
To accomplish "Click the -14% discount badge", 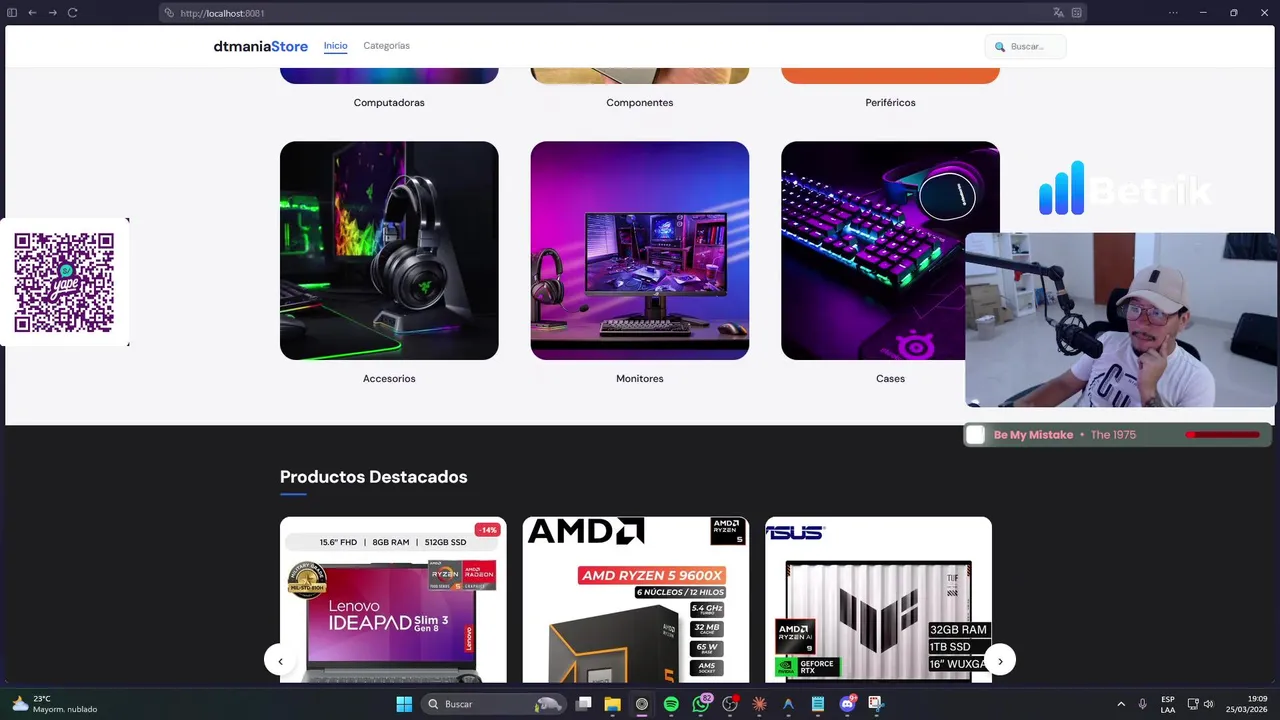I will tap(487, 530).
